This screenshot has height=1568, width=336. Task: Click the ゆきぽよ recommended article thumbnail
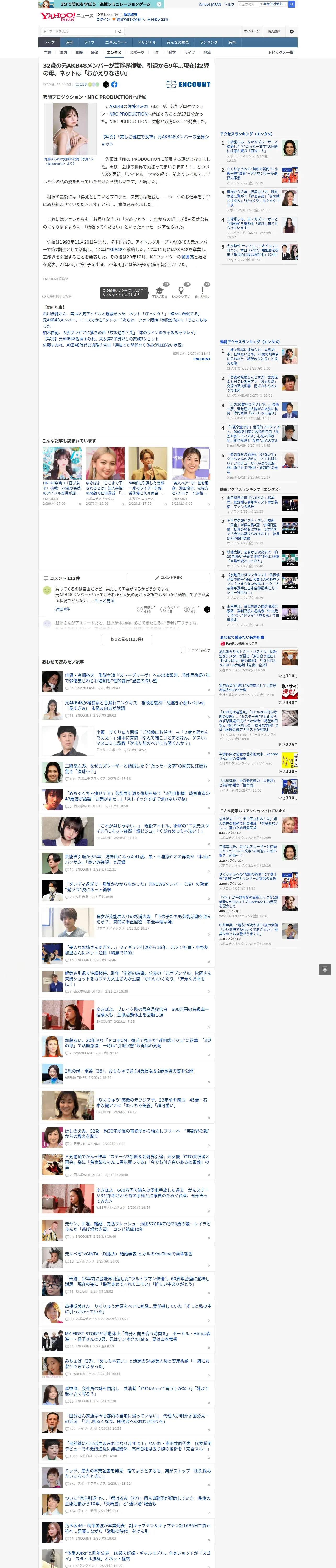[105, 464]
